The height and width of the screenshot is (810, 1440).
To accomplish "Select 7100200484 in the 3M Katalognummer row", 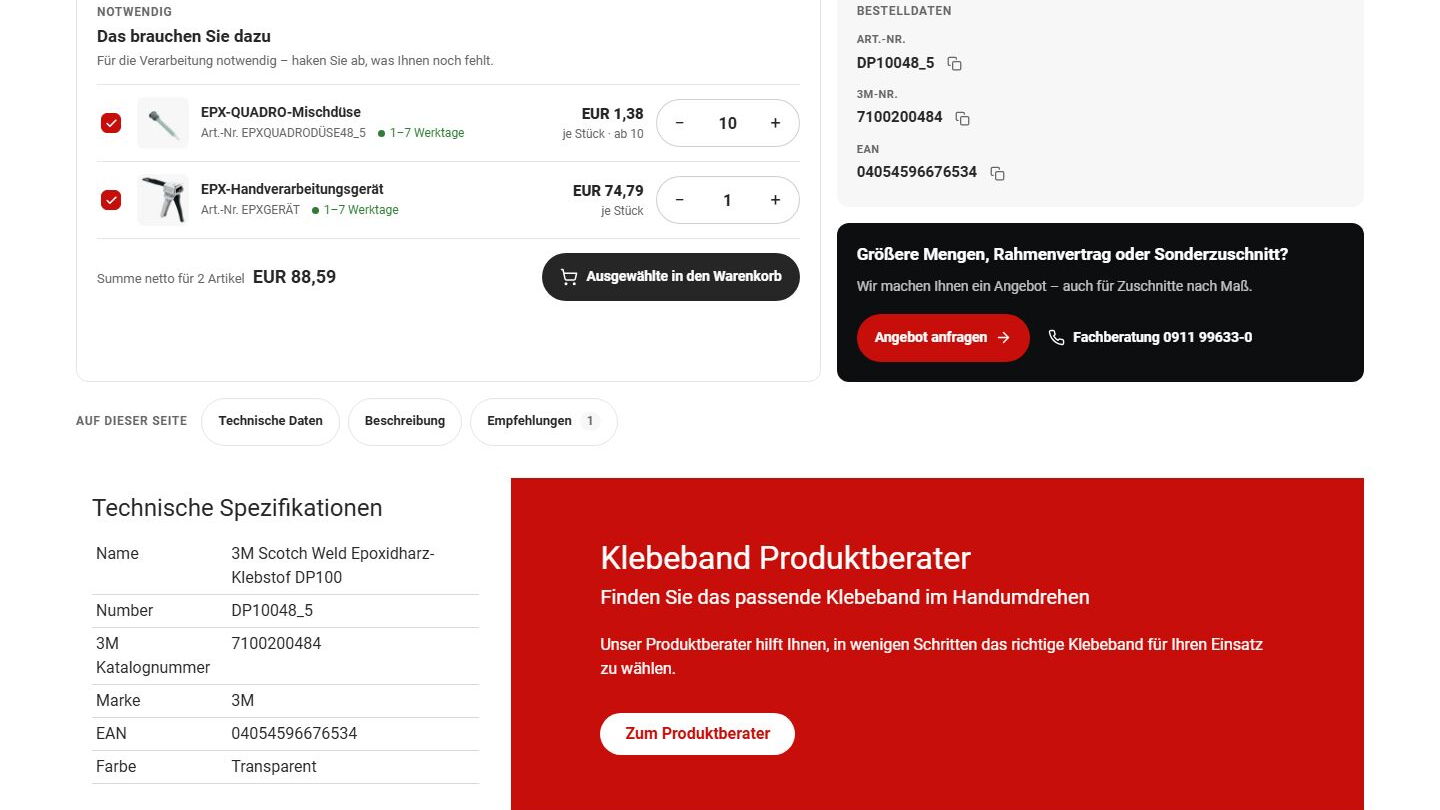I will click(x=276, y=644).
